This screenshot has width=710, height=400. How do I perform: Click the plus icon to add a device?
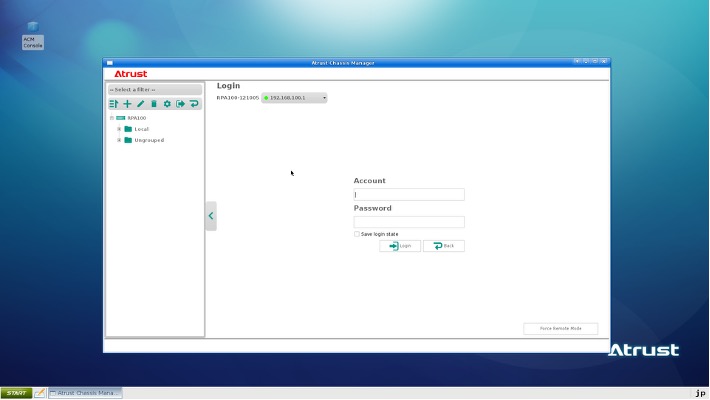point(127,104)
